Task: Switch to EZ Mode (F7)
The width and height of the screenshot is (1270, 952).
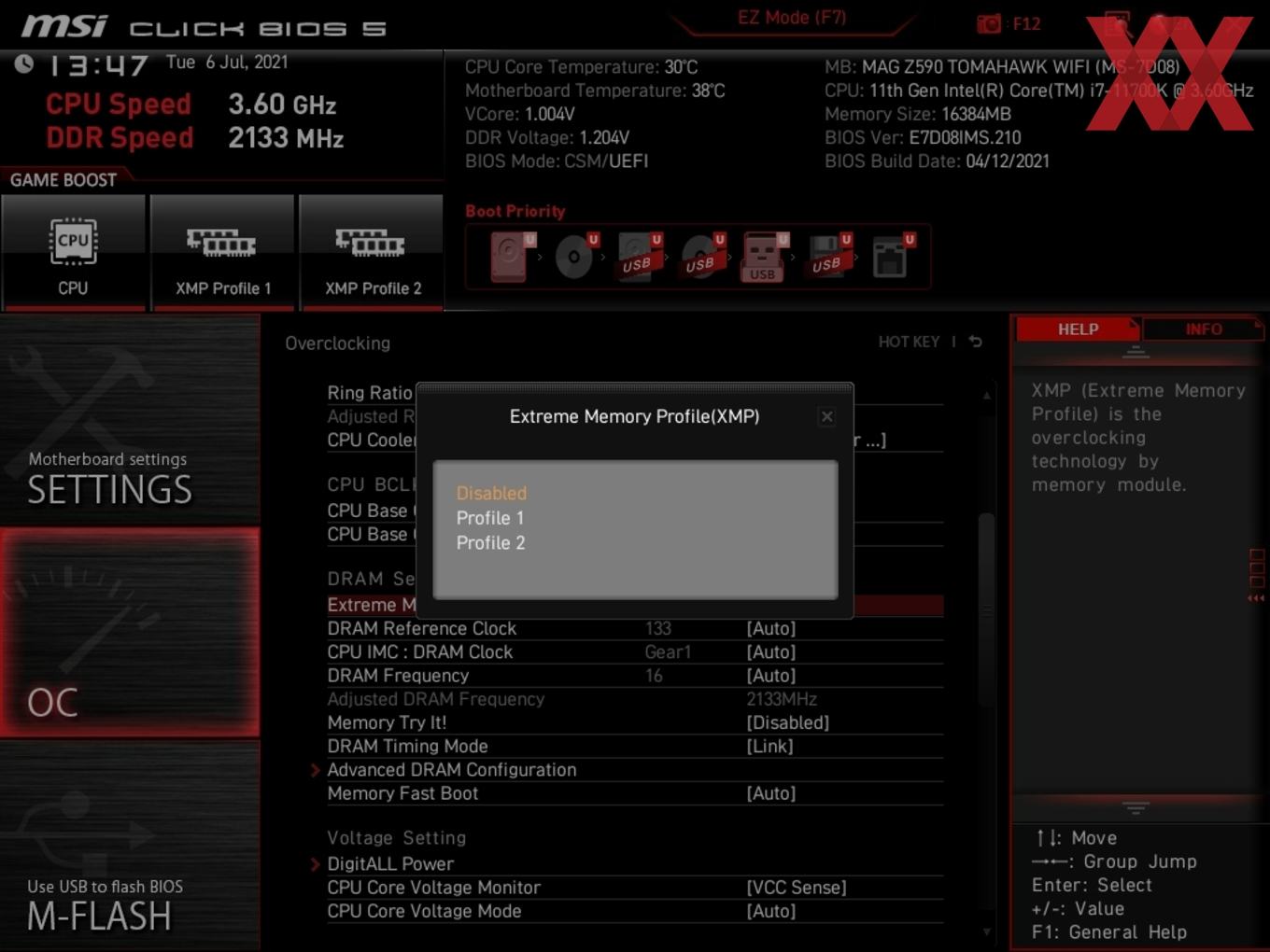Action: [x=791, y=18]
